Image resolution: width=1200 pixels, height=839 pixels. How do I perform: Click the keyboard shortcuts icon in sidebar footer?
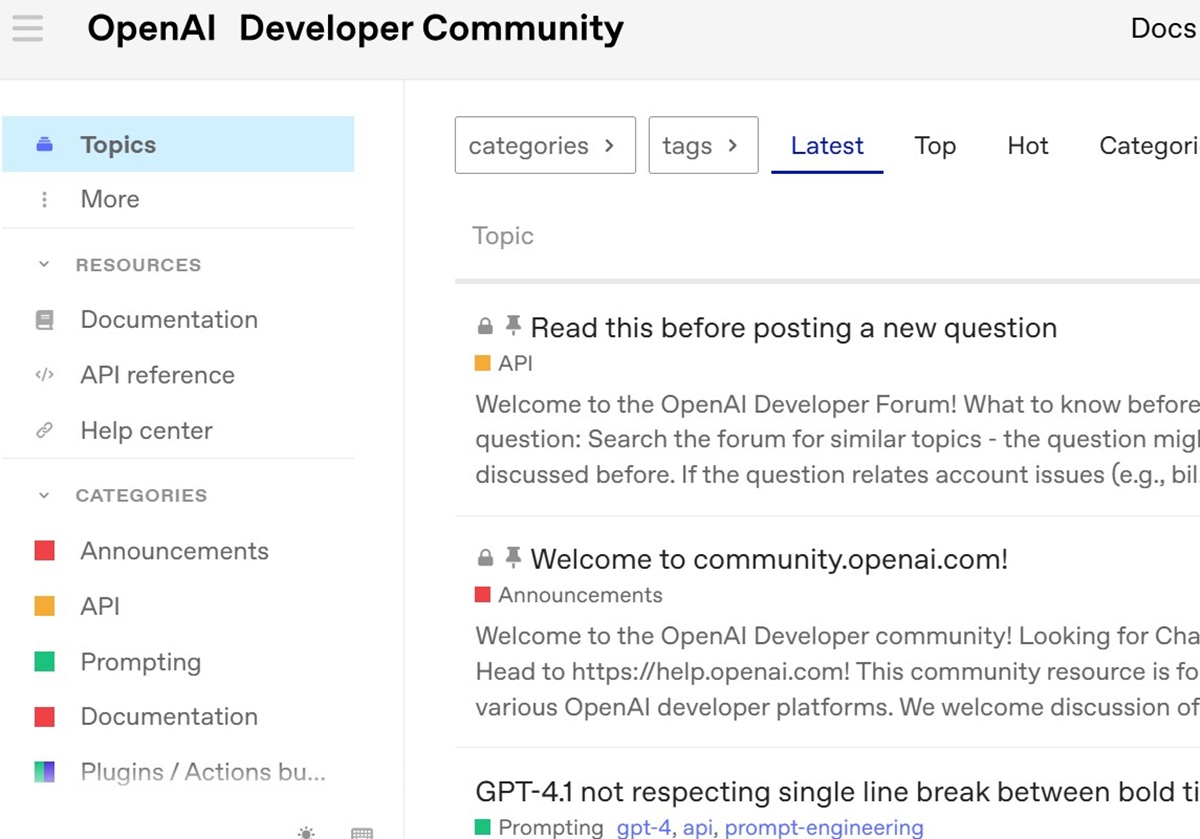(362, 832)
